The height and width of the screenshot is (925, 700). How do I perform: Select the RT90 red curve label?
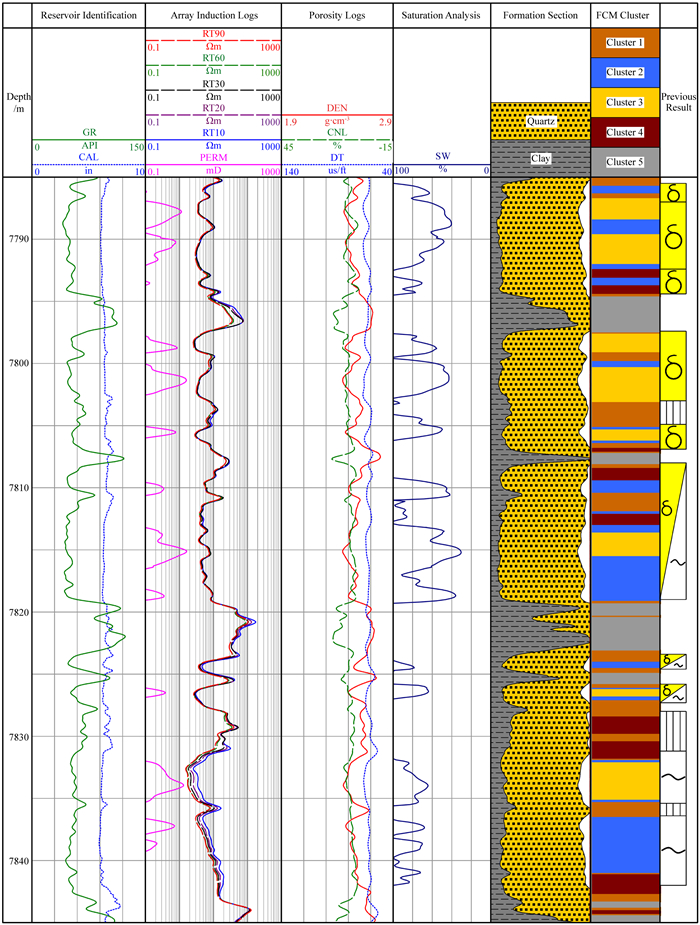tap(213, 34)
